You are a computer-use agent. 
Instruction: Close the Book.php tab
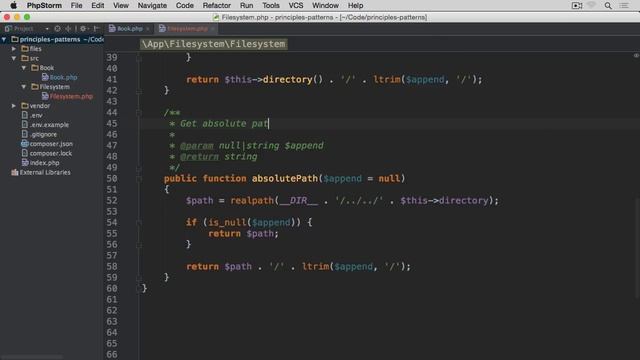coord(147,29)
